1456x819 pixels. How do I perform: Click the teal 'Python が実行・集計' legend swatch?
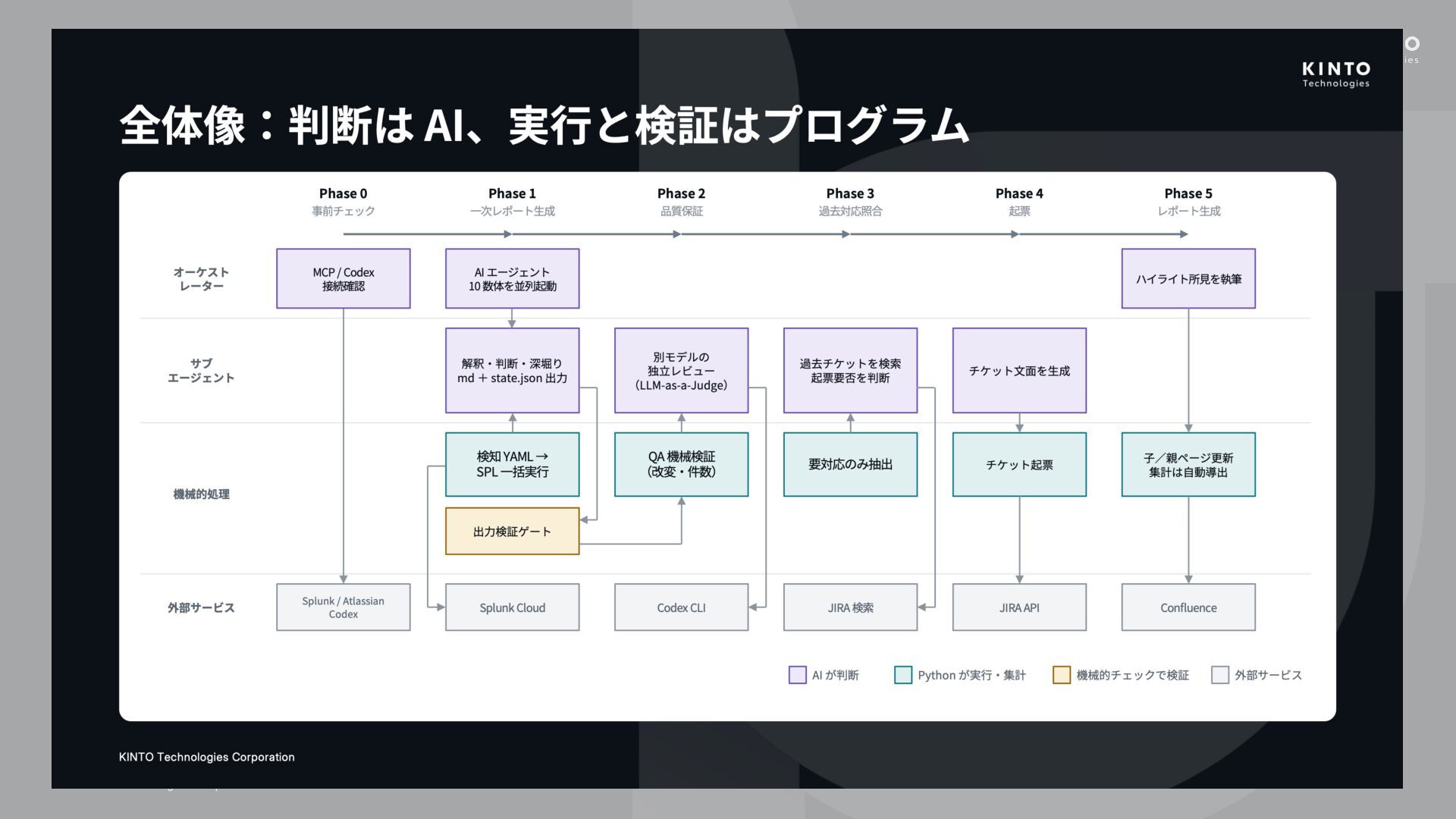point(903,675)
